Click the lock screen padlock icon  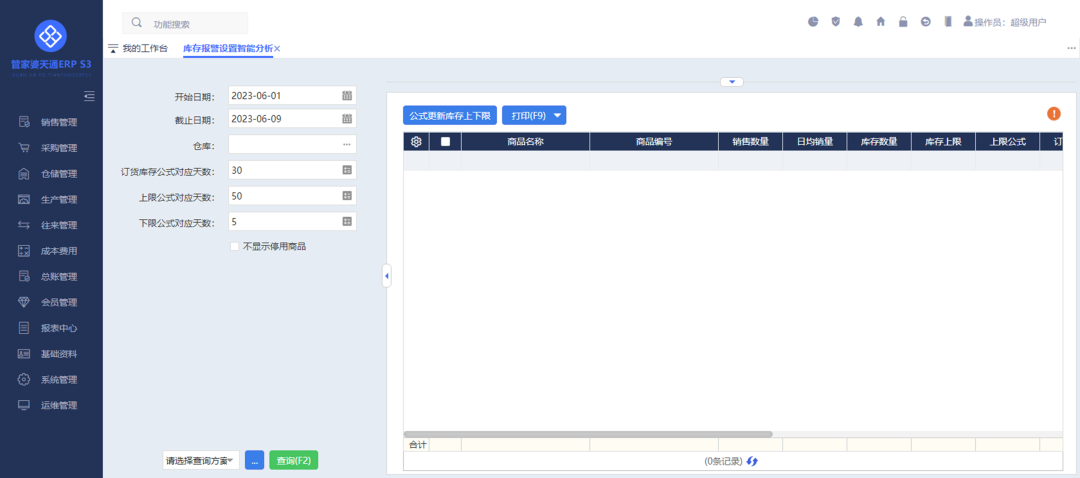903,21
